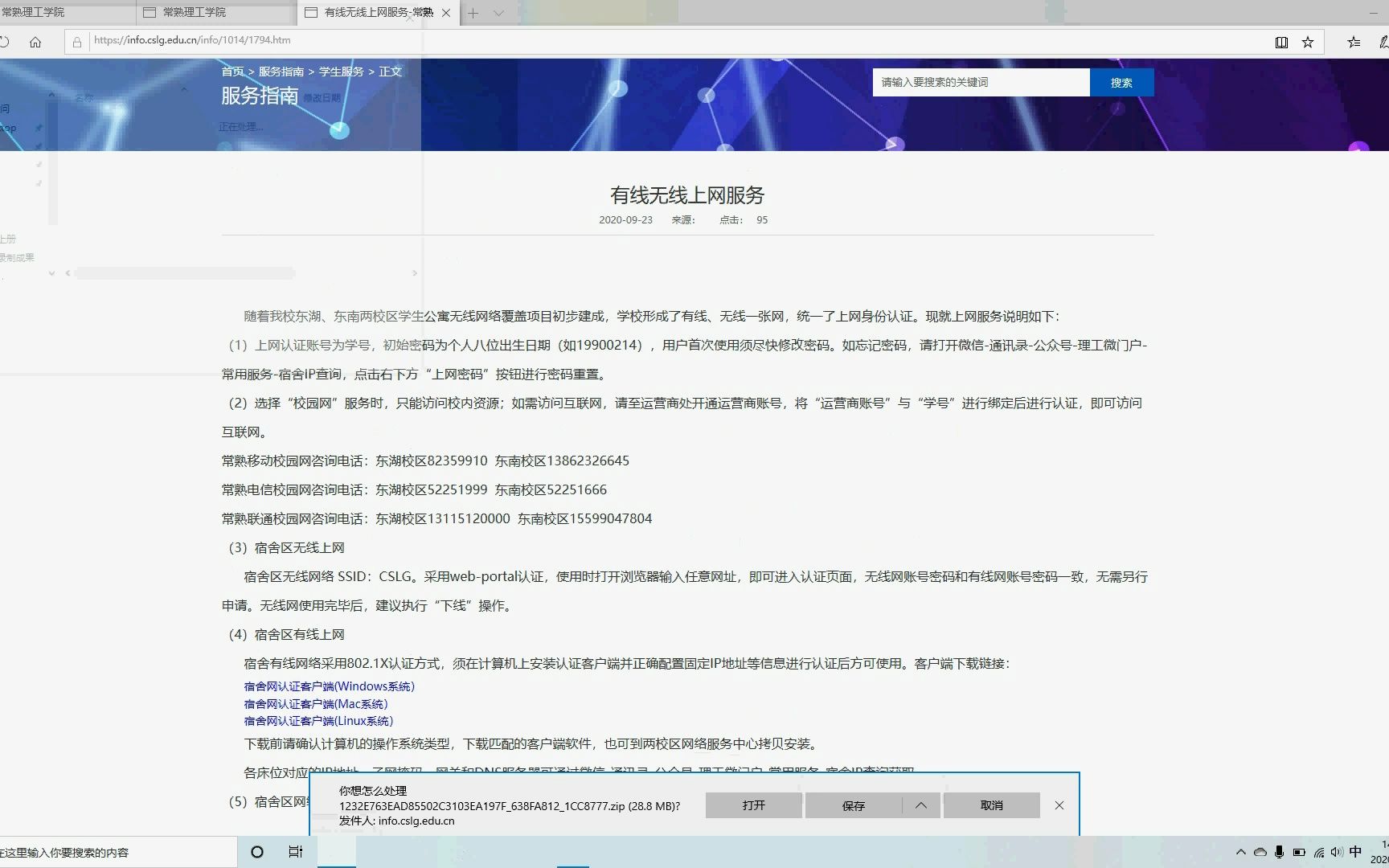
Task: Click the 学生服务 breadcrumb link
Action: (x=342, y=72)
